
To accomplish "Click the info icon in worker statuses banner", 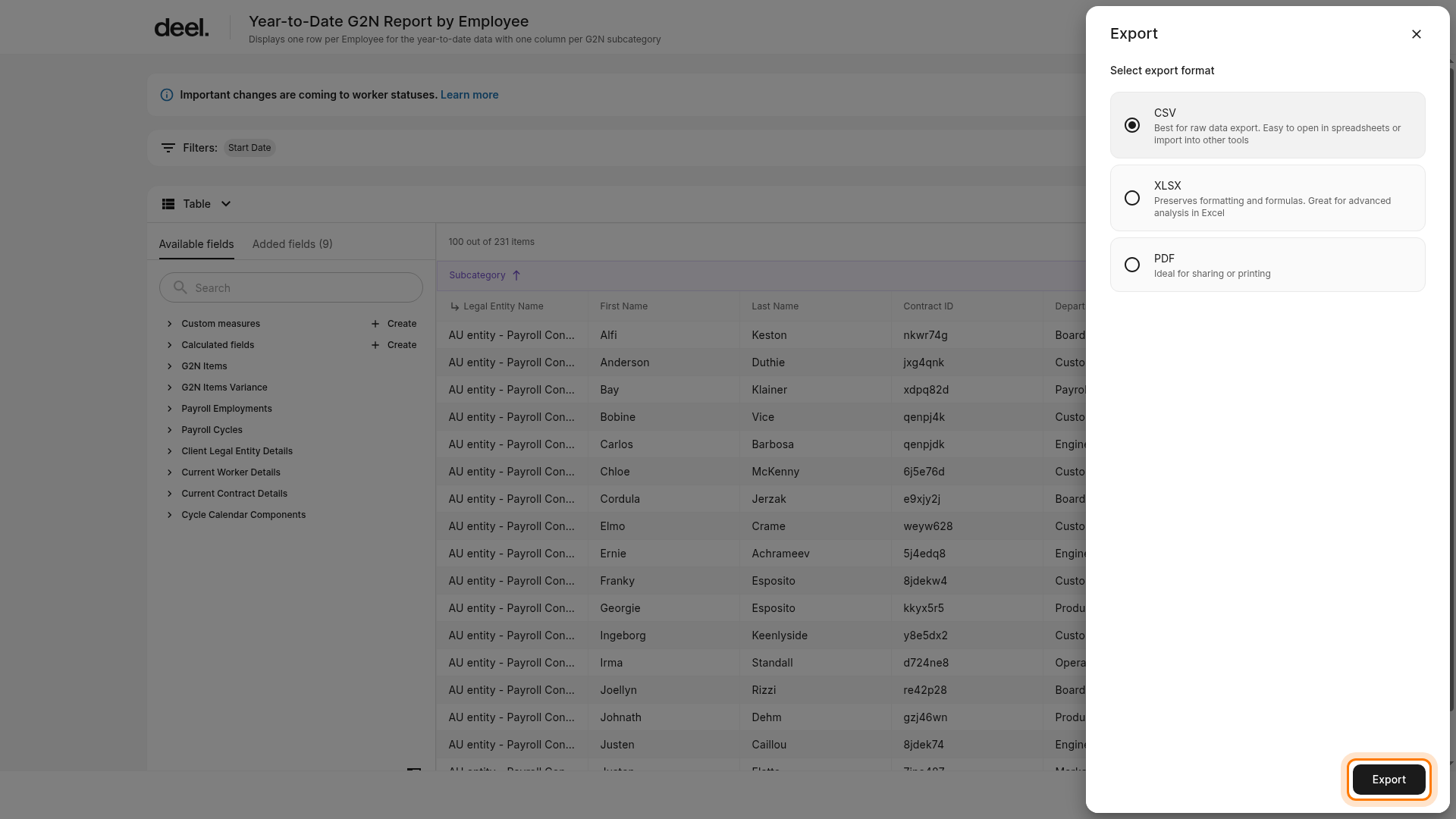I will pyautogui.click(x=167, y=95).
